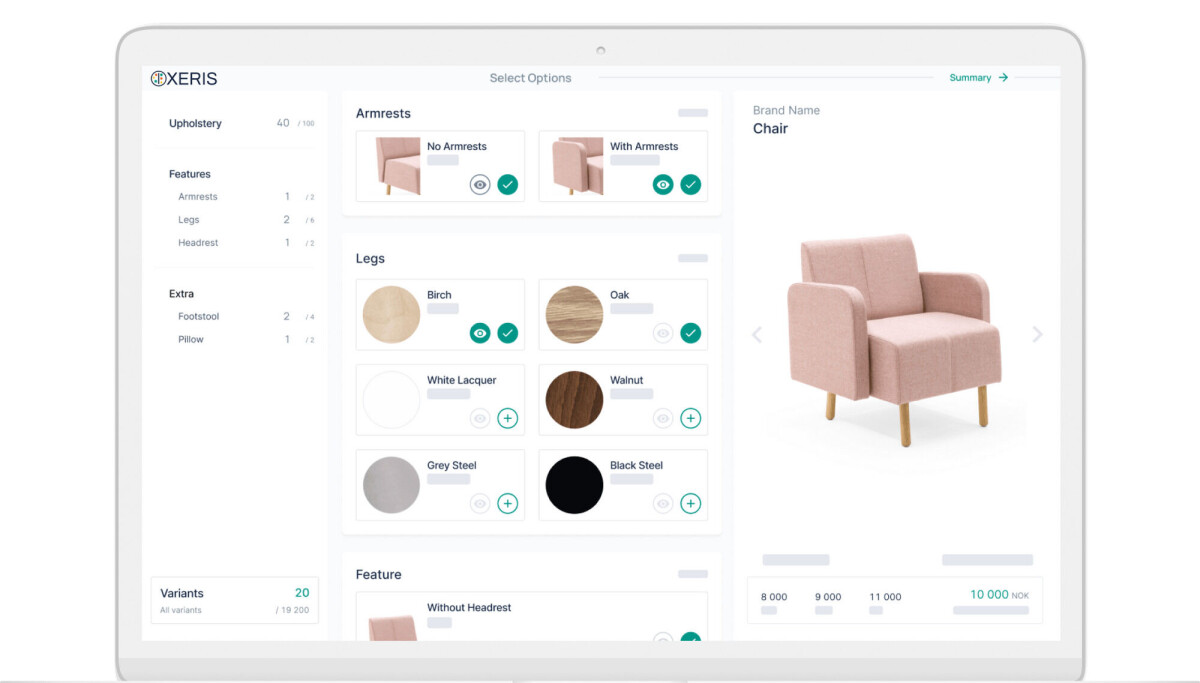Click the pink chair preview image
The width and height of the screenshot is (1200, 683).
click(895, 335)
